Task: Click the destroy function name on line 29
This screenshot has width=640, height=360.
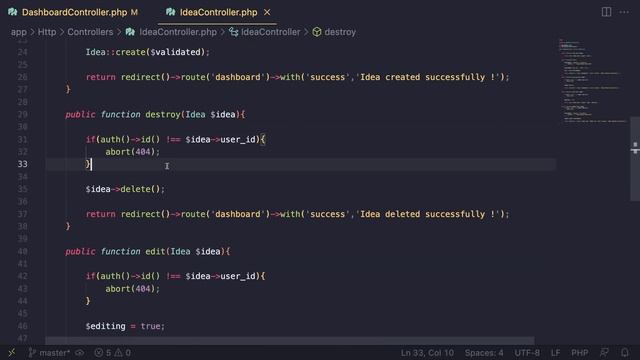Action: click(x=162, y=115)
